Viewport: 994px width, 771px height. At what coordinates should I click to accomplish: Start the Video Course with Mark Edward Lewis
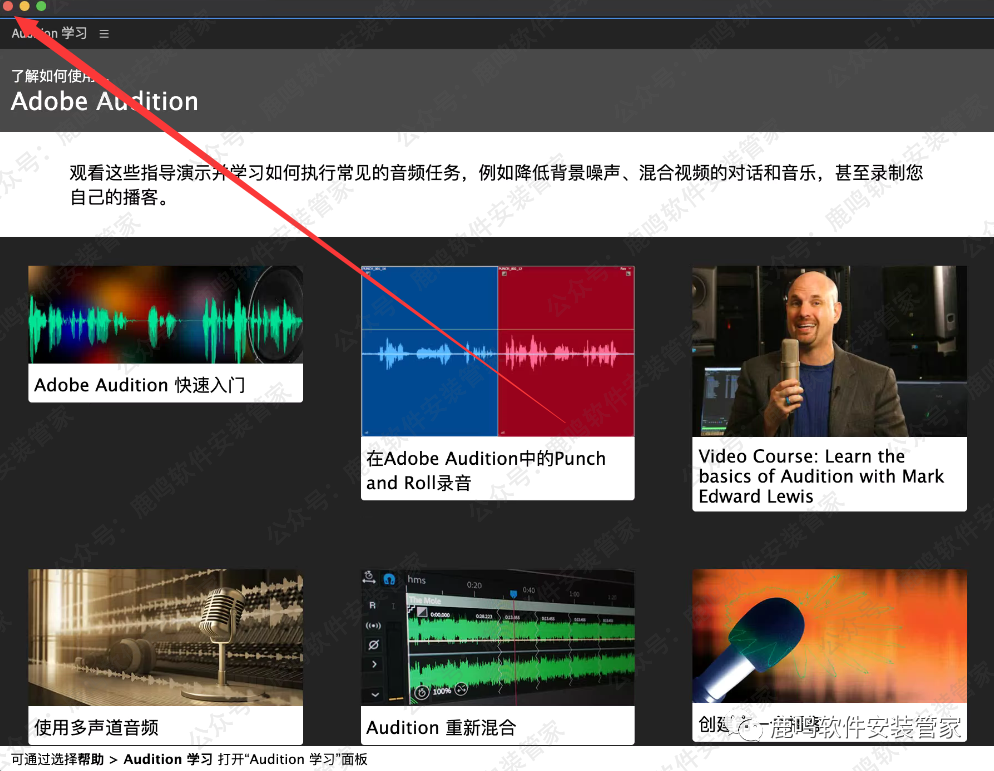coord(828,390)
